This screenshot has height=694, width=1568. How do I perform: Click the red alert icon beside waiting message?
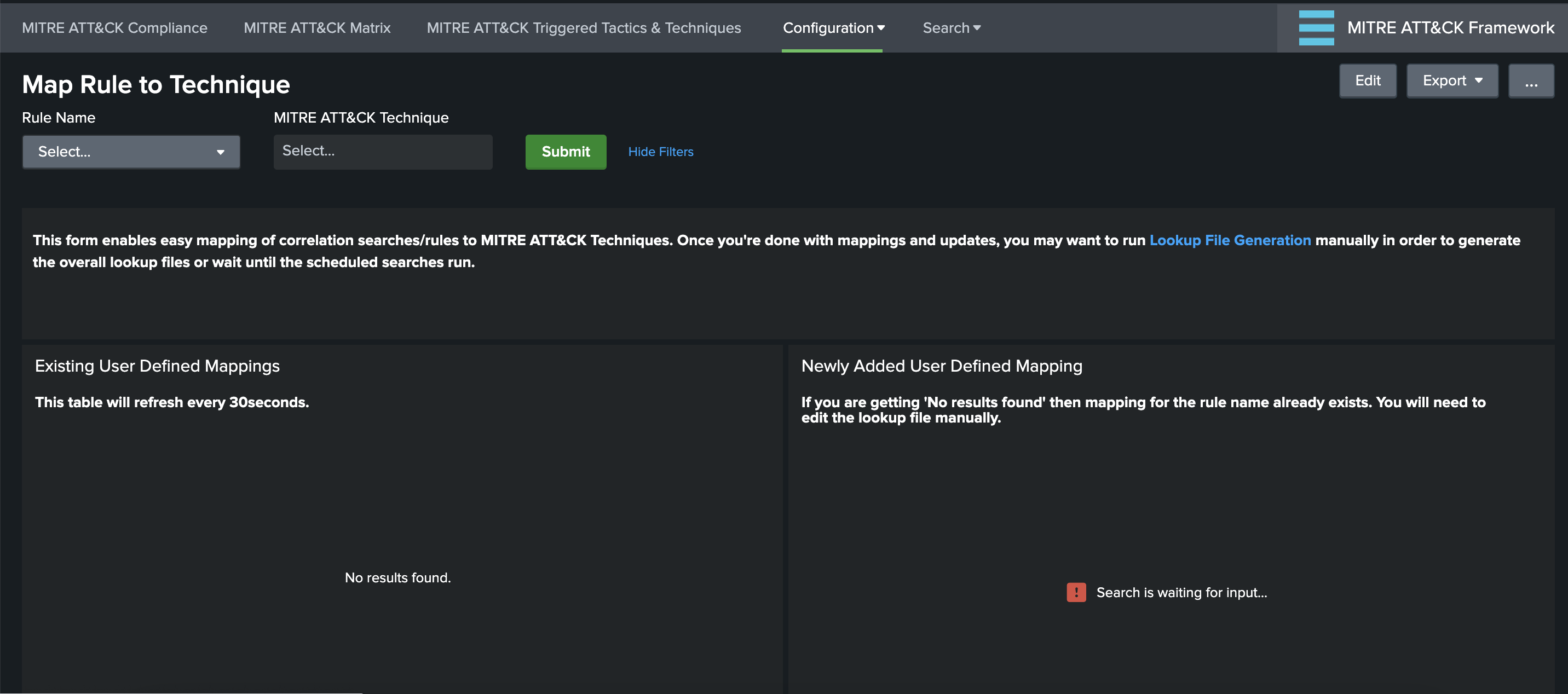coord(1076,592)
